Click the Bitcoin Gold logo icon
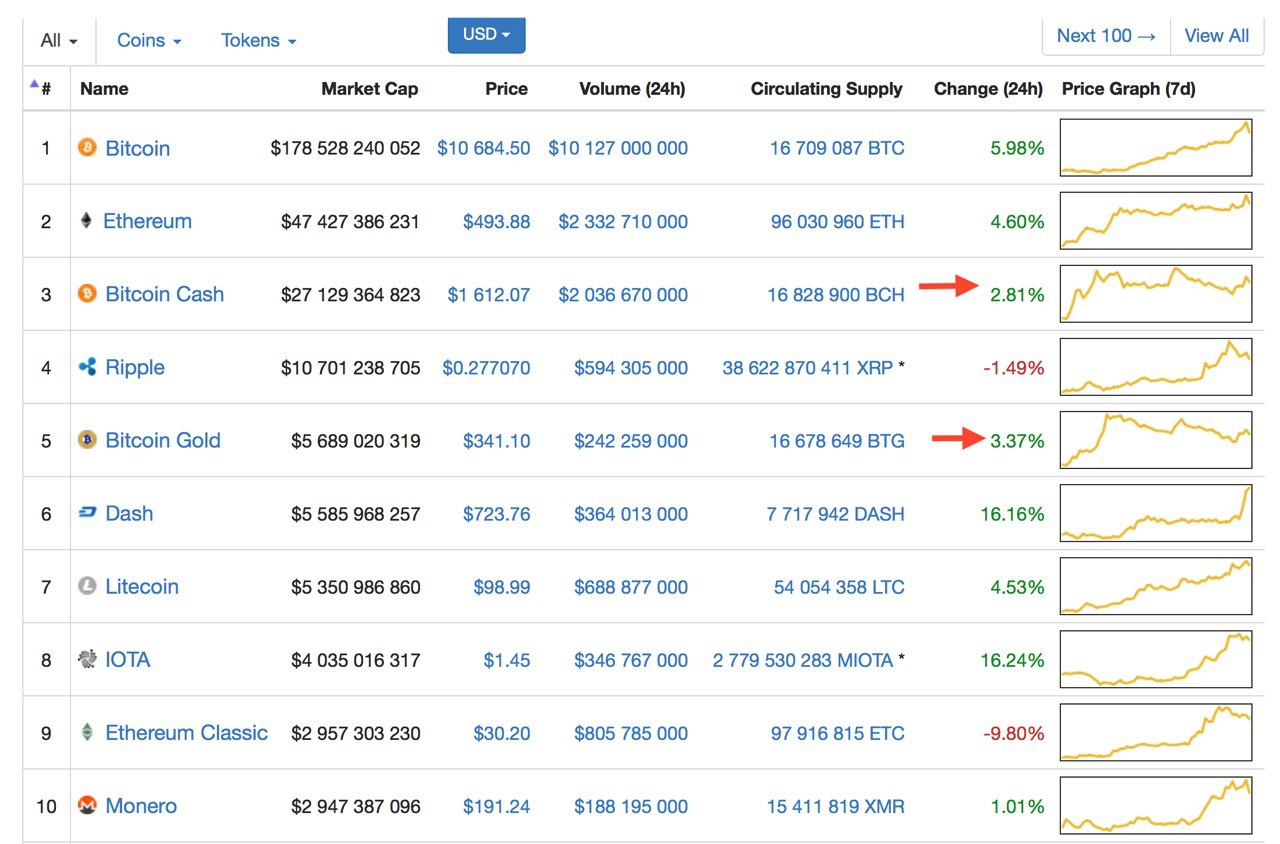Image resolution: width=1280 pixels, height=844 pixels. 88,440
